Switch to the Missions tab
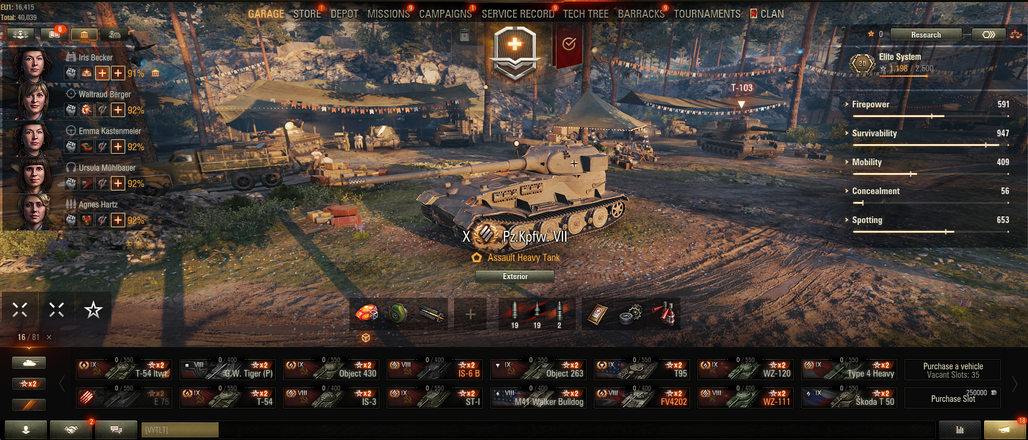The width and height of the screenshot is (1028, 440). pos(388,14)
